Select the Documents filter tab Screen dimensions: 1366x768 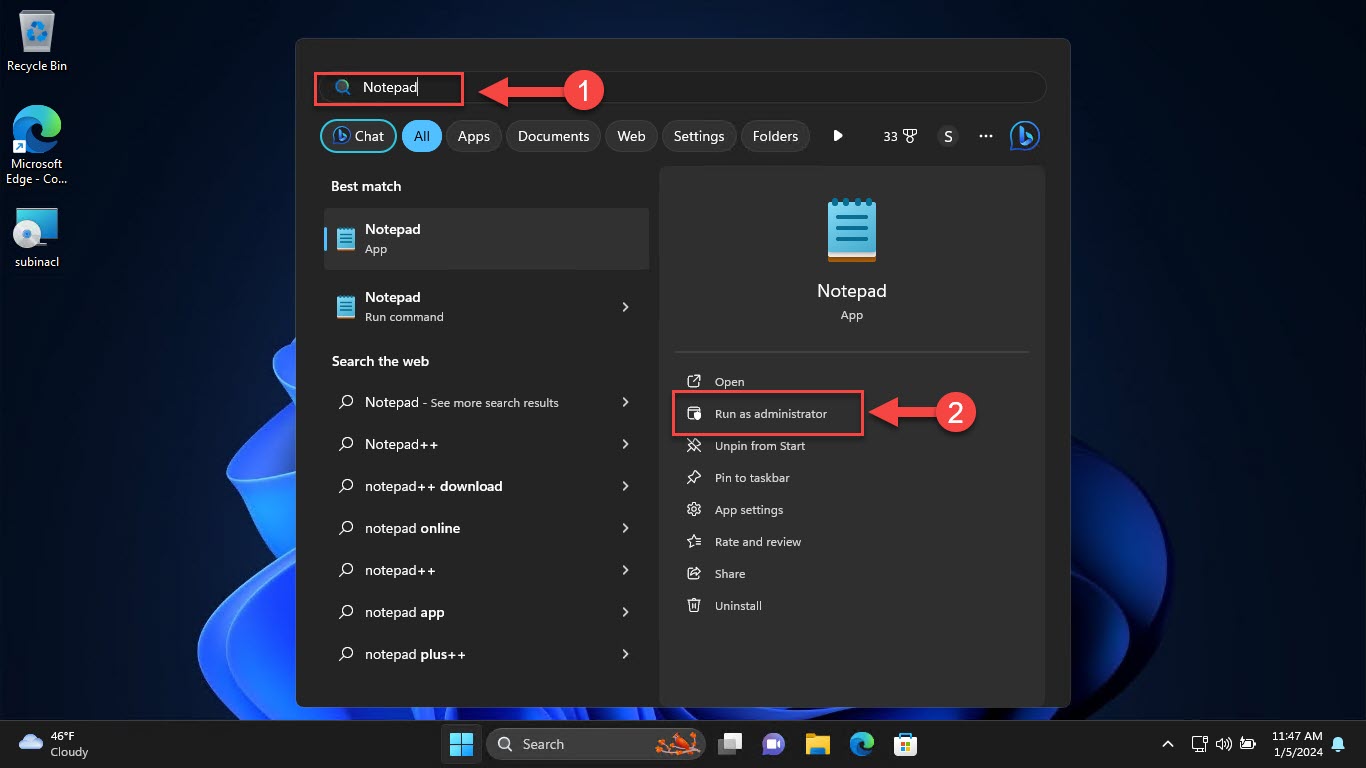pyautogui.click(x=553, y=136)
